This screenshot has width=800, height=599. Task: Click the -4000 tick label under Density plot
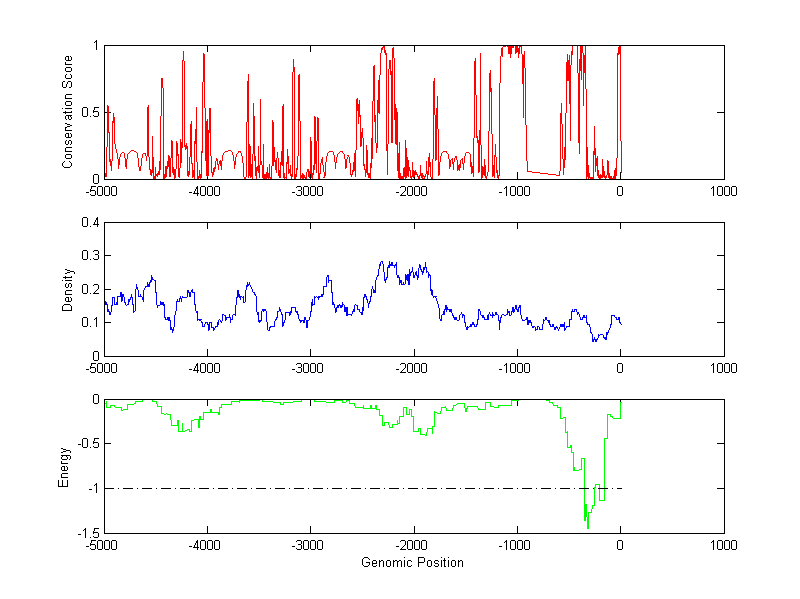(205, 368)
